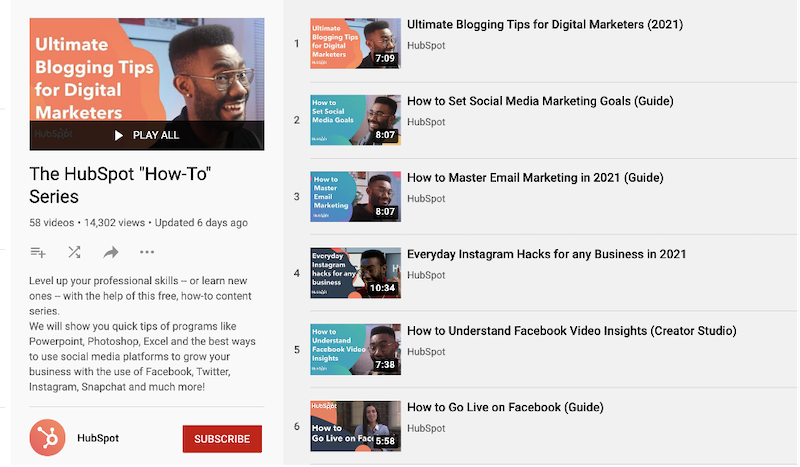Click HubSpot channel under Email Marketing video
The image size is (800, 467).
tap(426, 199)
